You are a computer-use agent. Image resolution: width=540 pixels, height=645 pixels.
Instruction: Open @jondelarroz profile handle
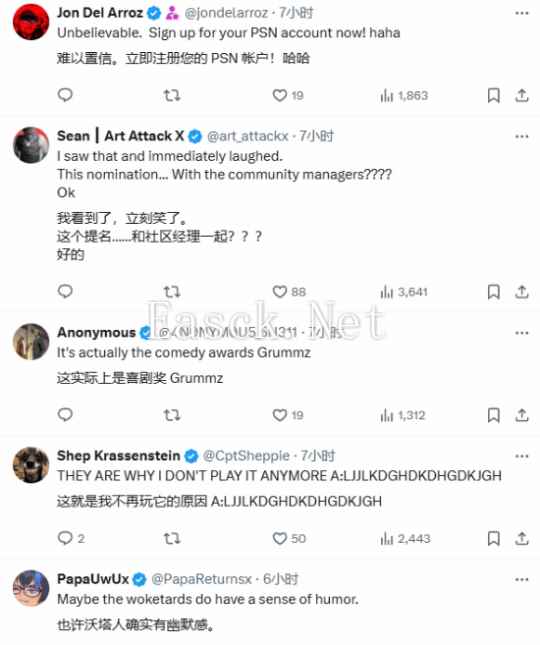(x=227, y=13)
